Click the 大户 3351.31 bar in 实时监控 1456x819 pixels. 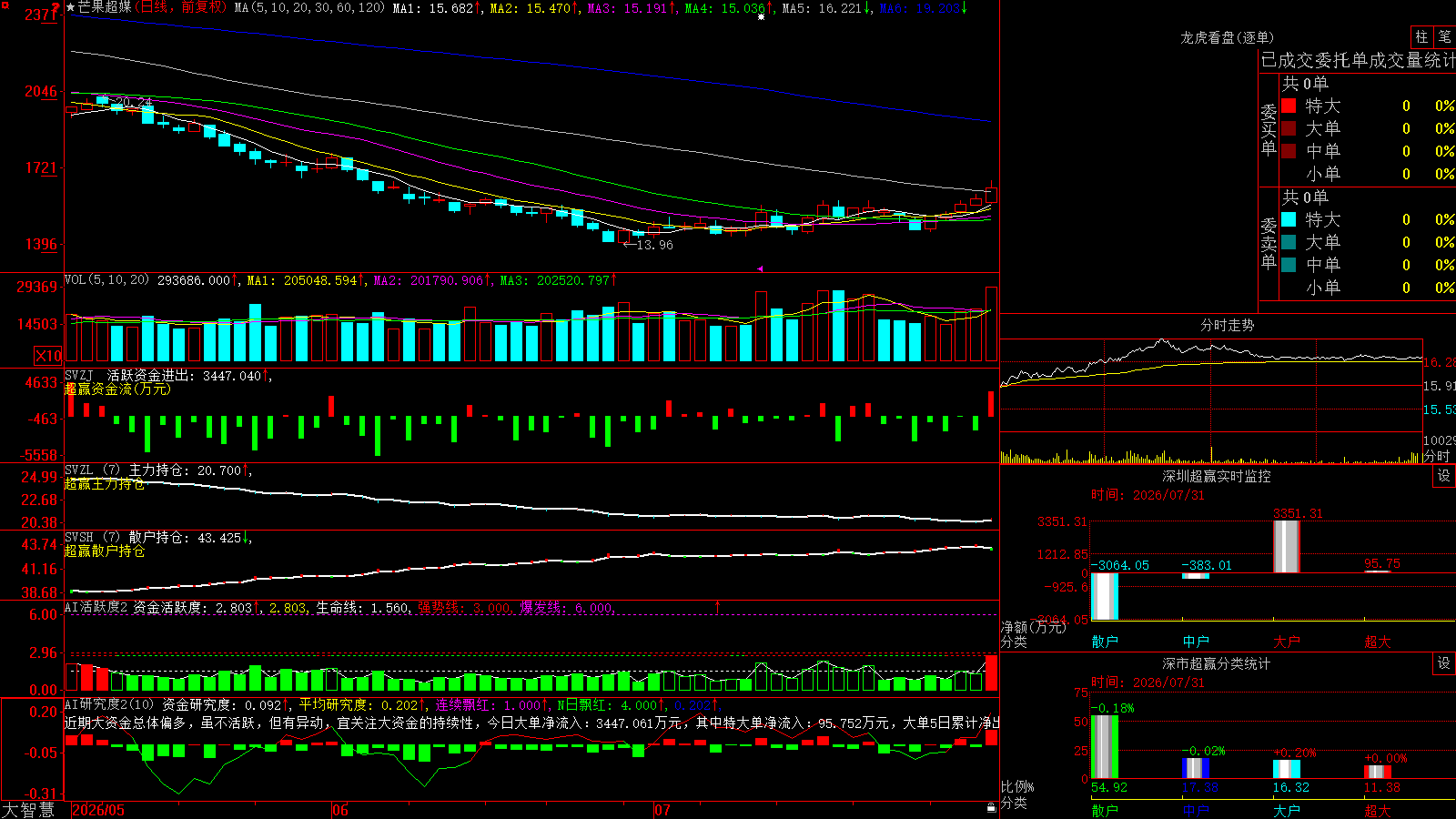1287,547
